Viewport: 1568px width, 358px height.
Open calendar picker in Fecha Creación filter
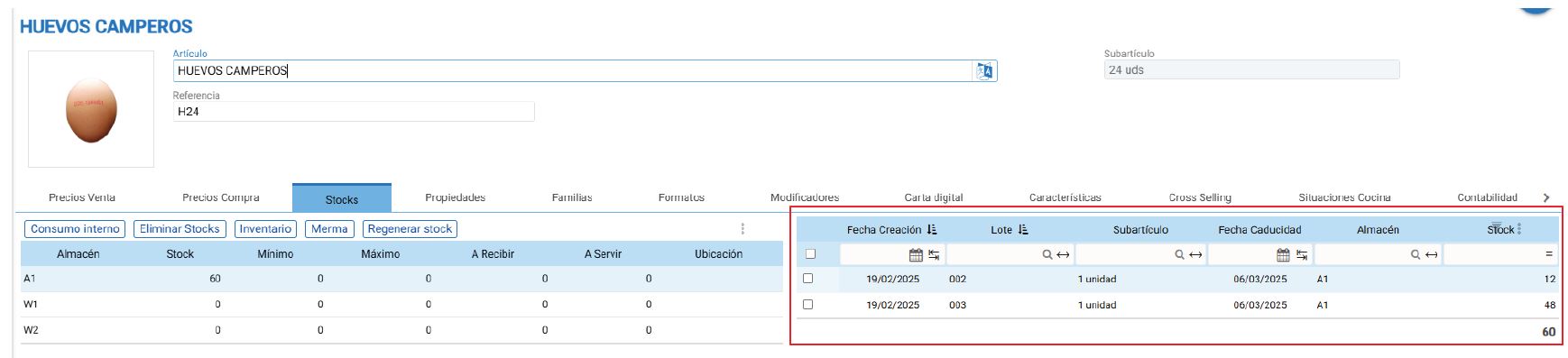[916, 255]
